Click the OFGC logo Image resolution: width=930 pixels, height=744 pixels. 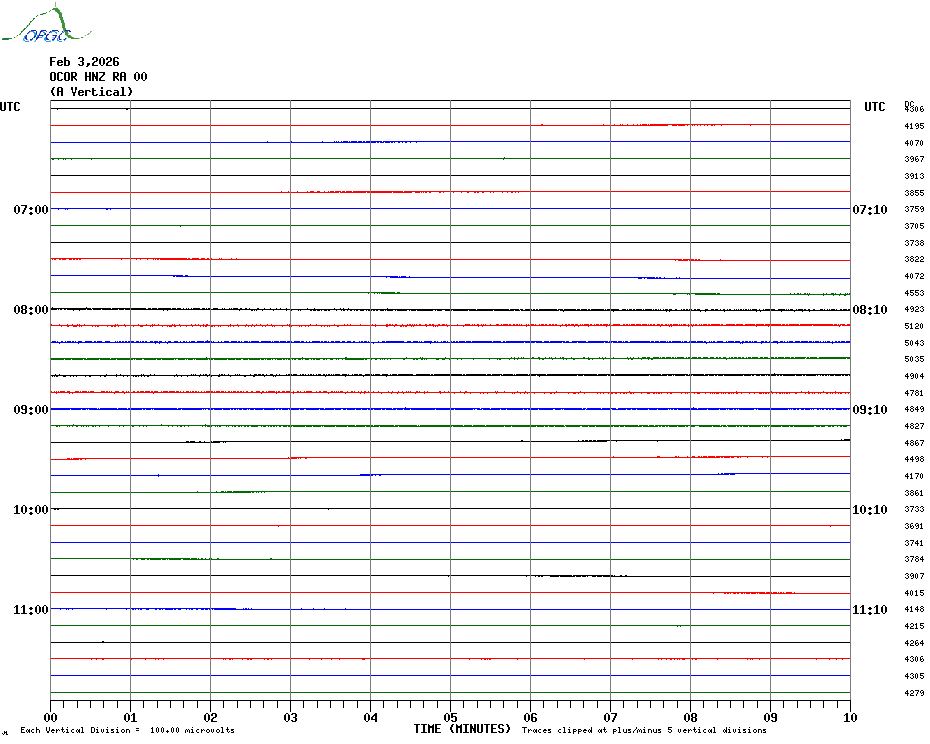coord(46,24)
